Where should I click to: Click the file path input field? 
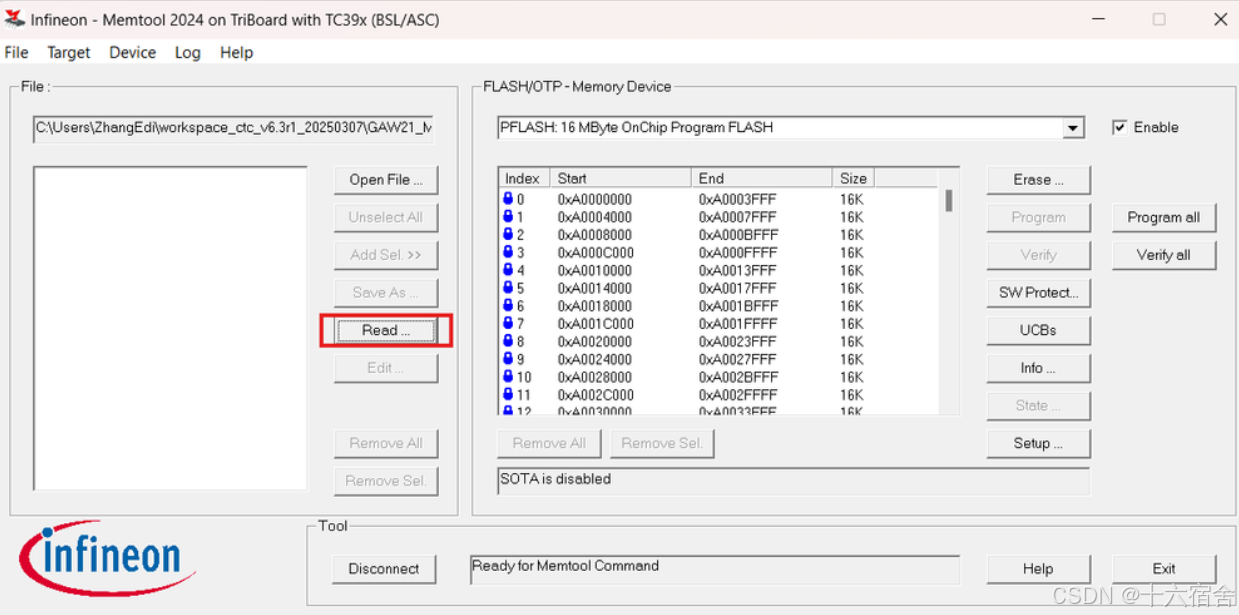click(x=234, y=128)
